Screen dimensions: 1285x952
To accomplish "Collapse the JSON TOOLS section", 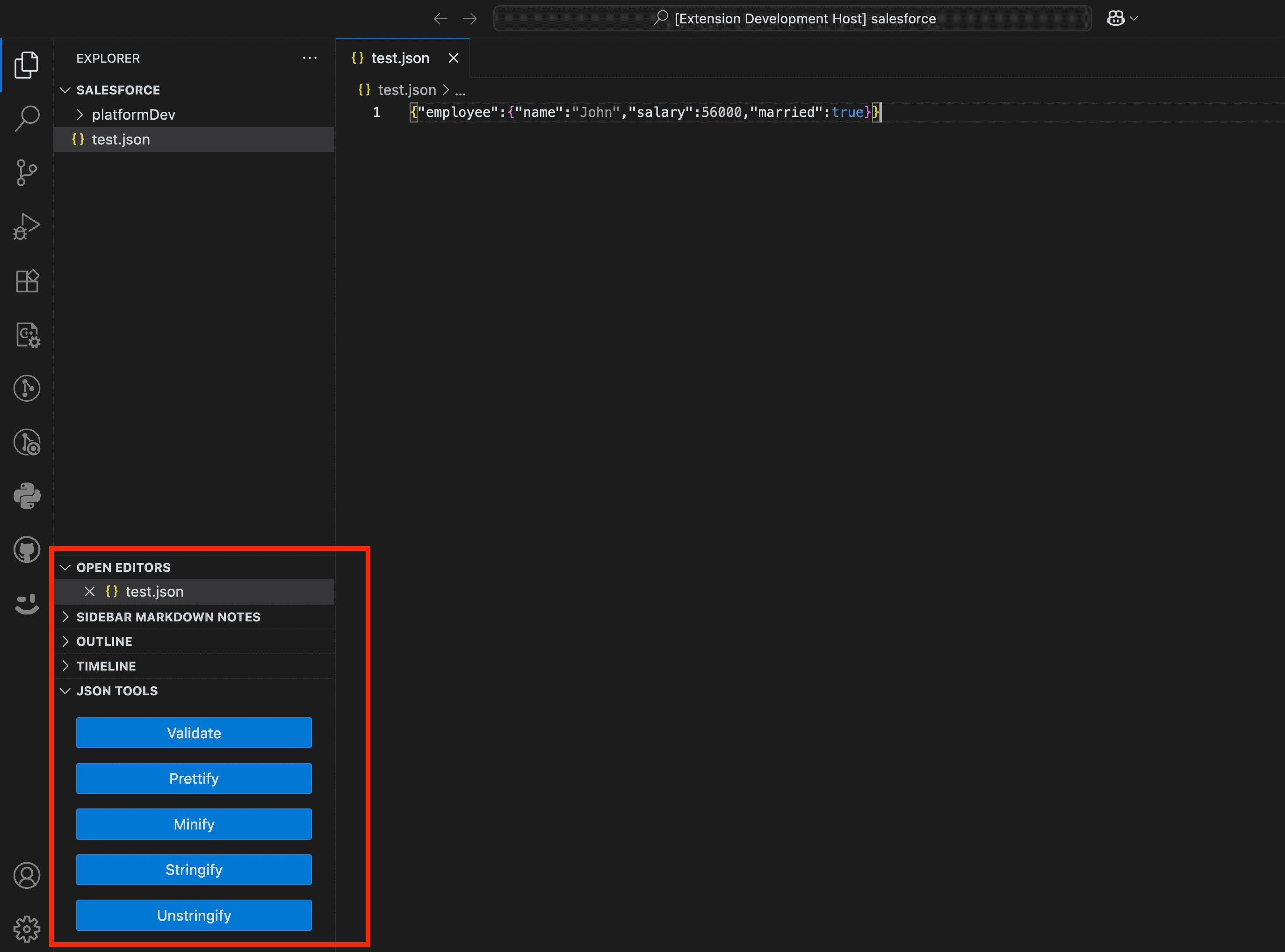I will (116, 691).
